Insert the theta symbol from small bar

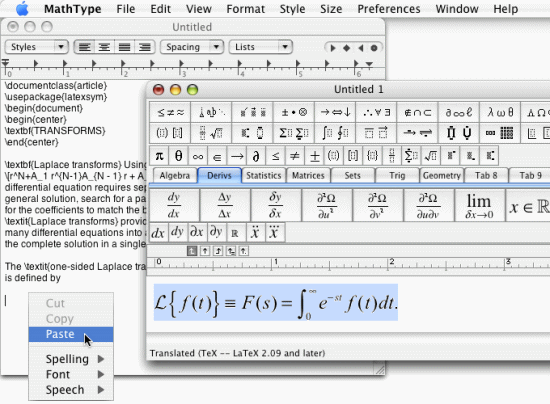179,156
